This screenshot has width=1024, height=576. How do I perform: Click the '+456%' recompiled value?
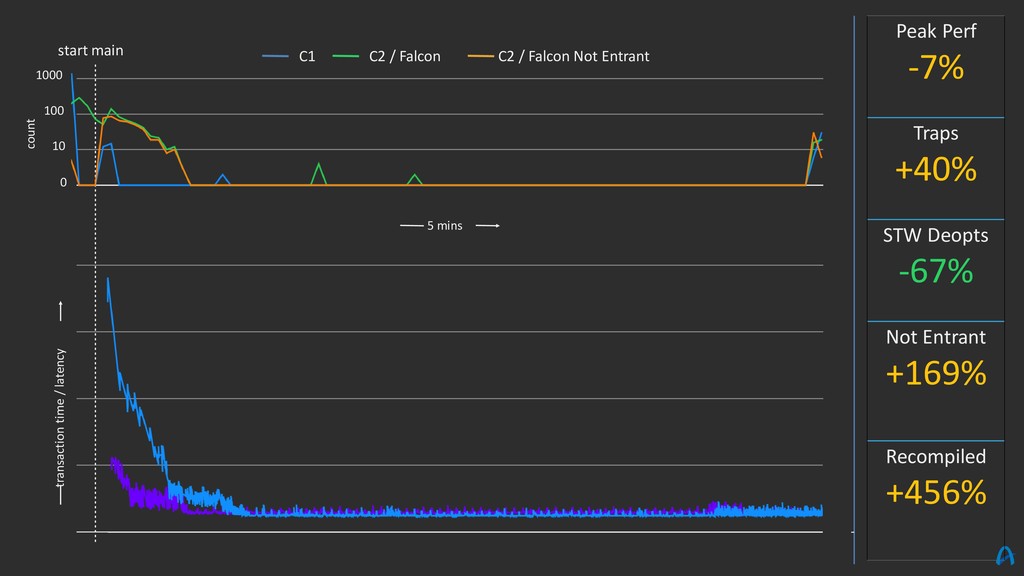coord(936,493)
